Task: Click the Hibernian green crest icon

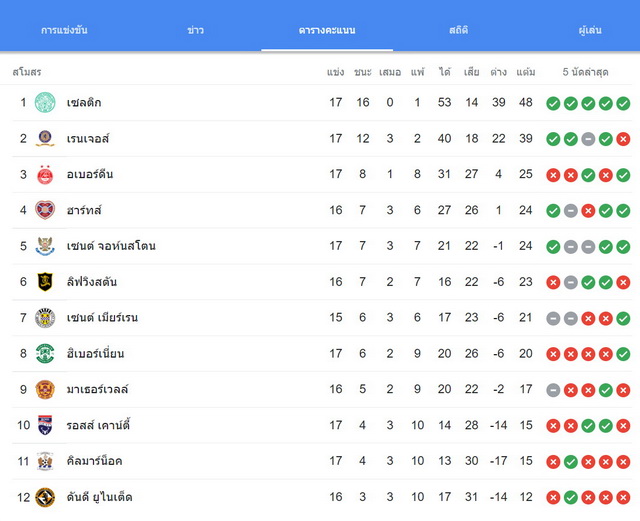Action: point(45,353)
